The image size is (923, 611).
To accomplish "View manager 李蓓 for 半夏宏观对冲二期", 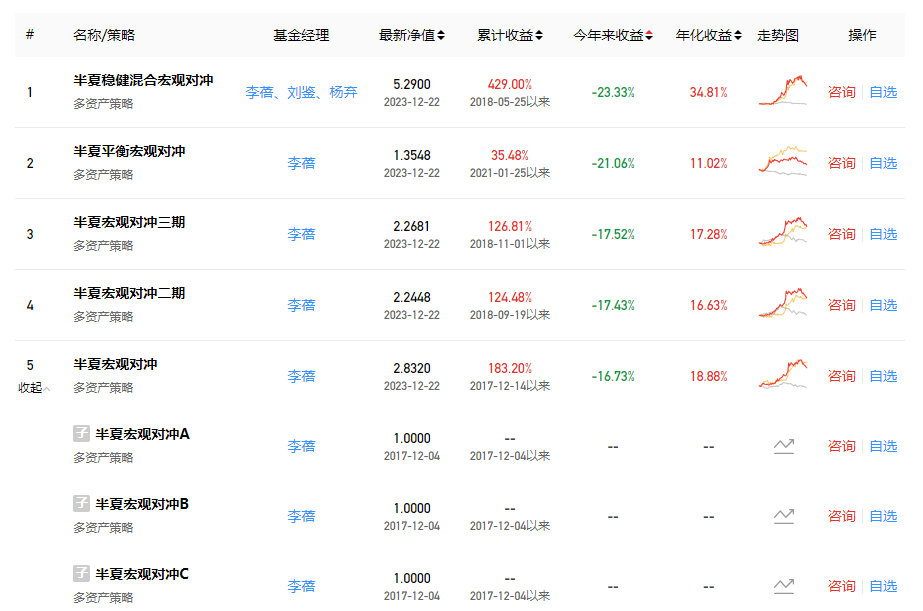I will 301,305.
